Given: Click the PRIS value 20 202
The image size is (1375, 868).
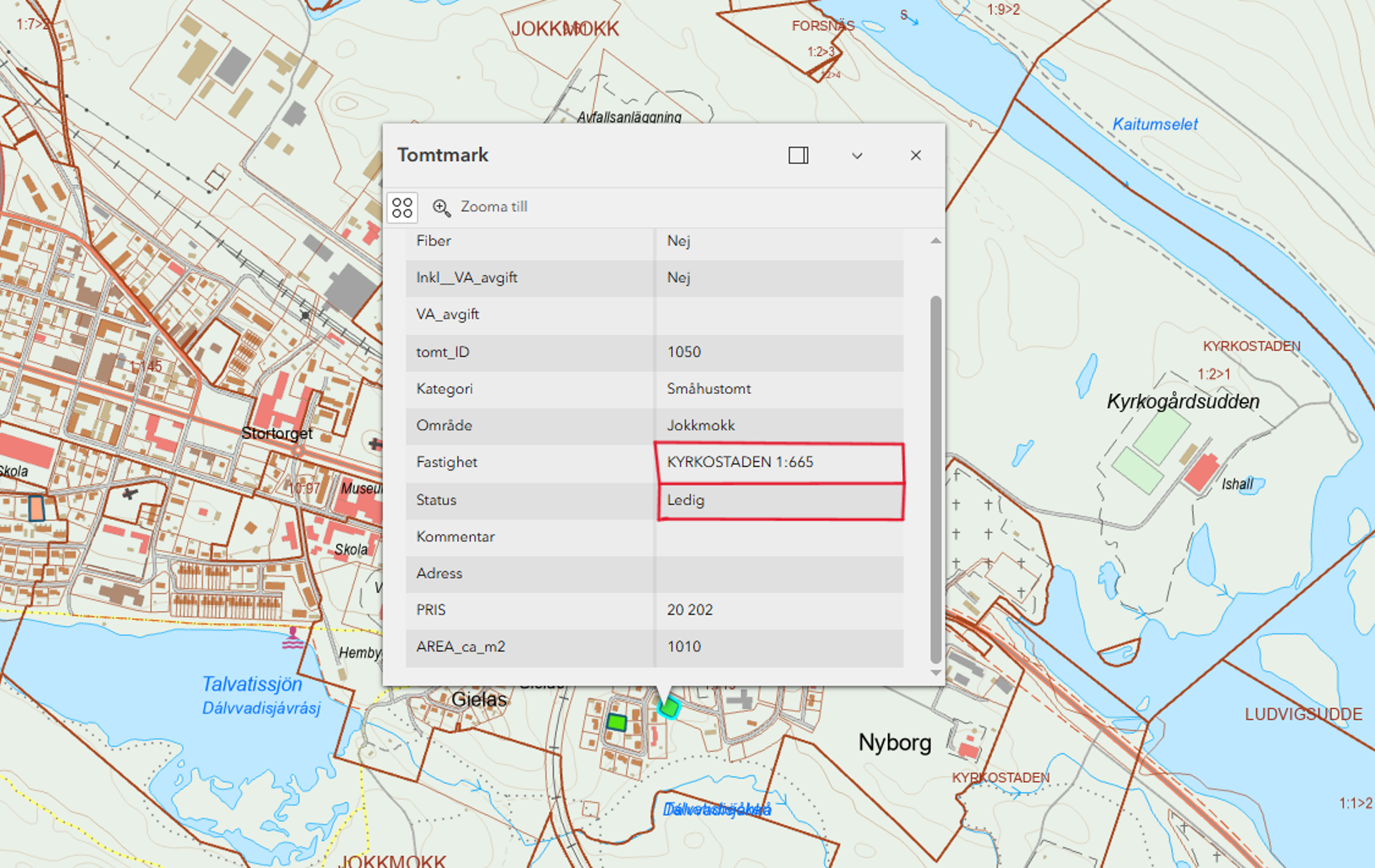Looking at the screenshot, I should [690, 610].
